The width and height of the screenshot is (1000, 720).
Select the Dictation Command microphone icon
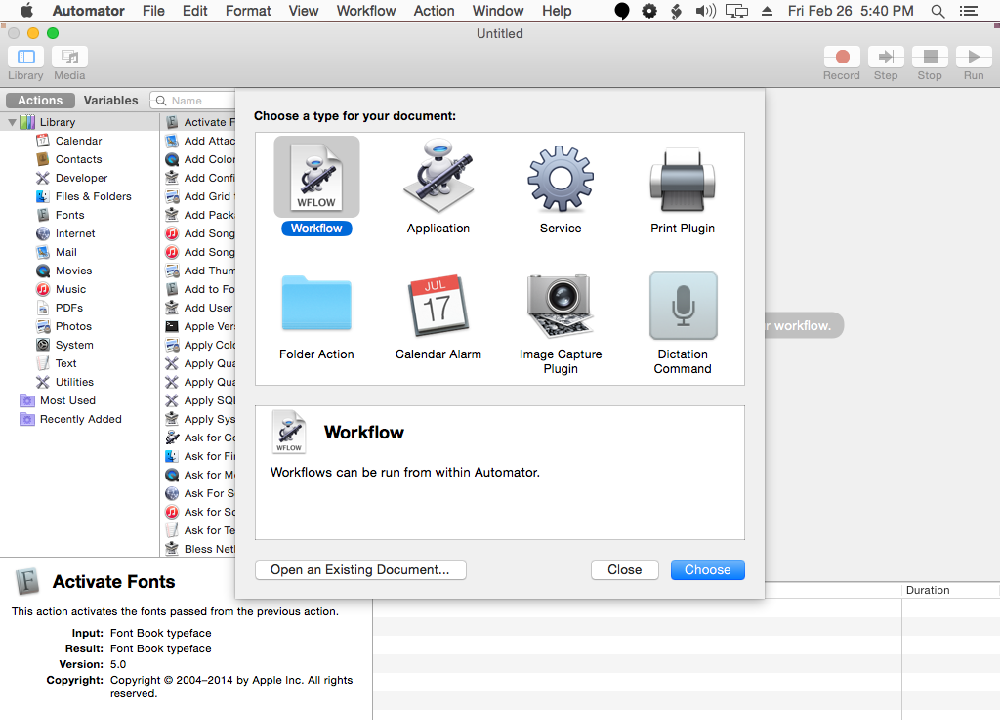click(683, 305)
